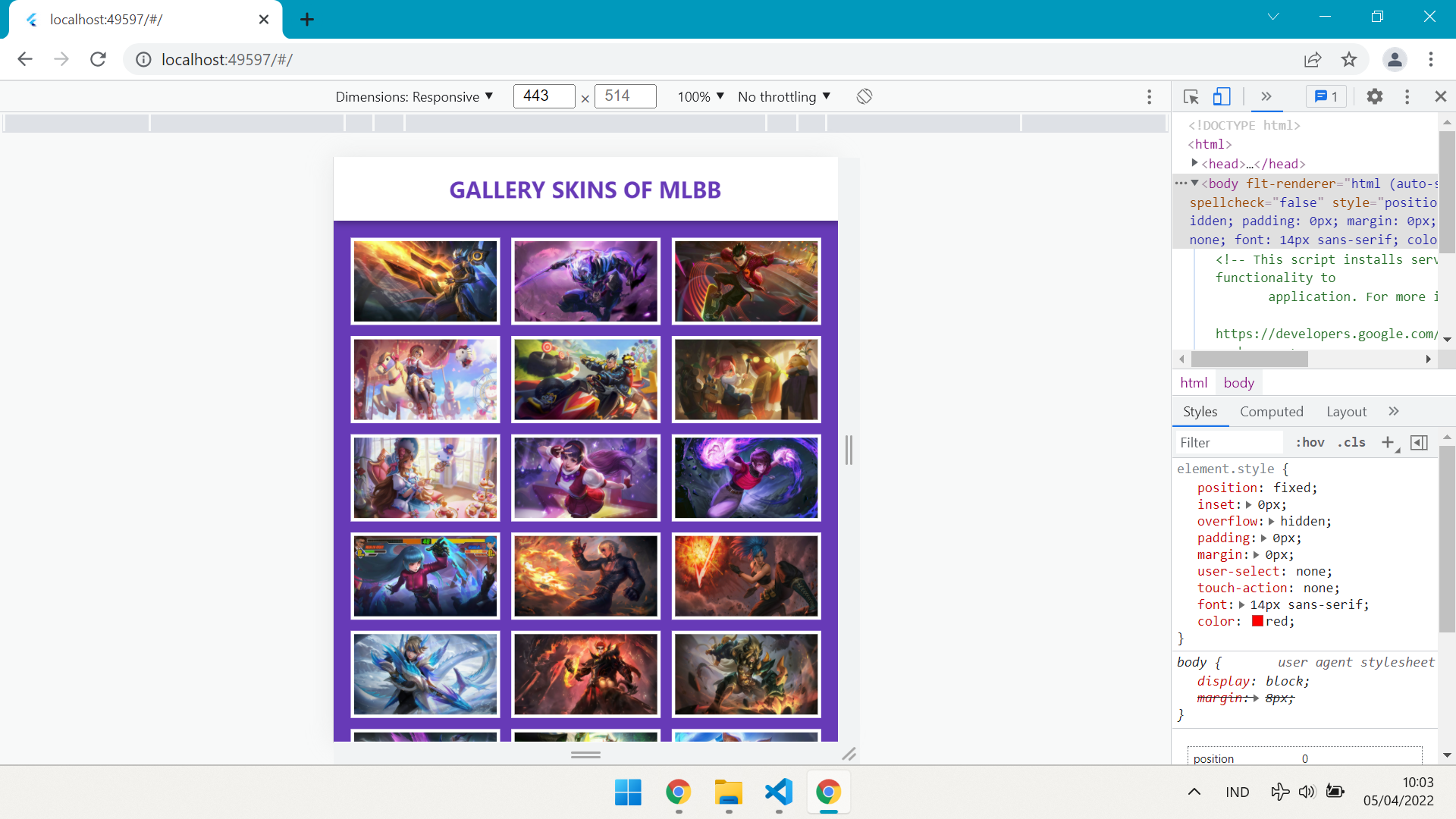Screen dimensions: 1456x819
Task: Click the red color swatch in element.style
Action: (1258, 621)
